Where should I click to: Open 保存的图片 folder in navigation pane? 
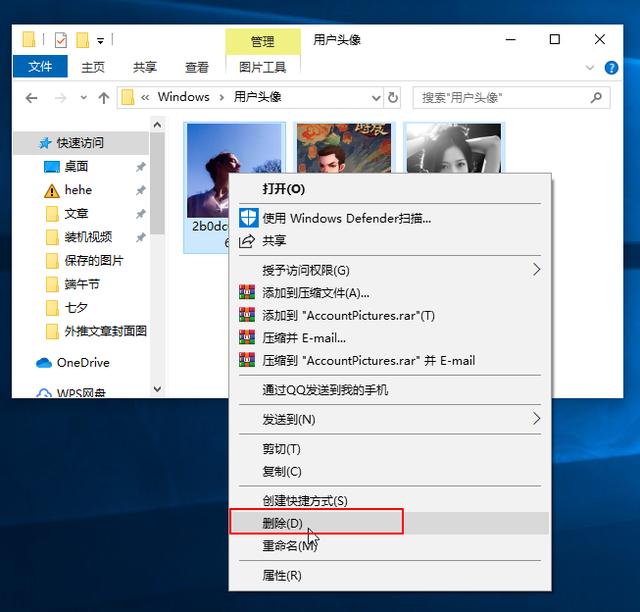(93, 260)
